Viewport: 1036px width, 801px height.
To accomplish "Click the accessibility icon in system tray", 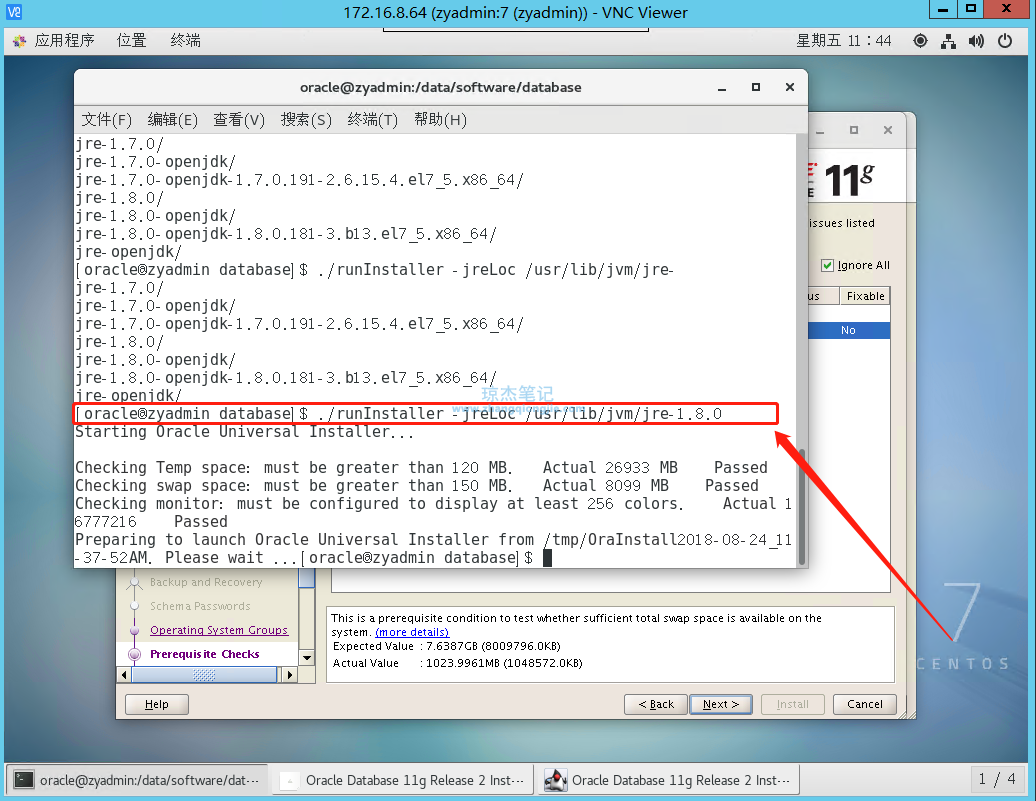I will coord(920,41).
